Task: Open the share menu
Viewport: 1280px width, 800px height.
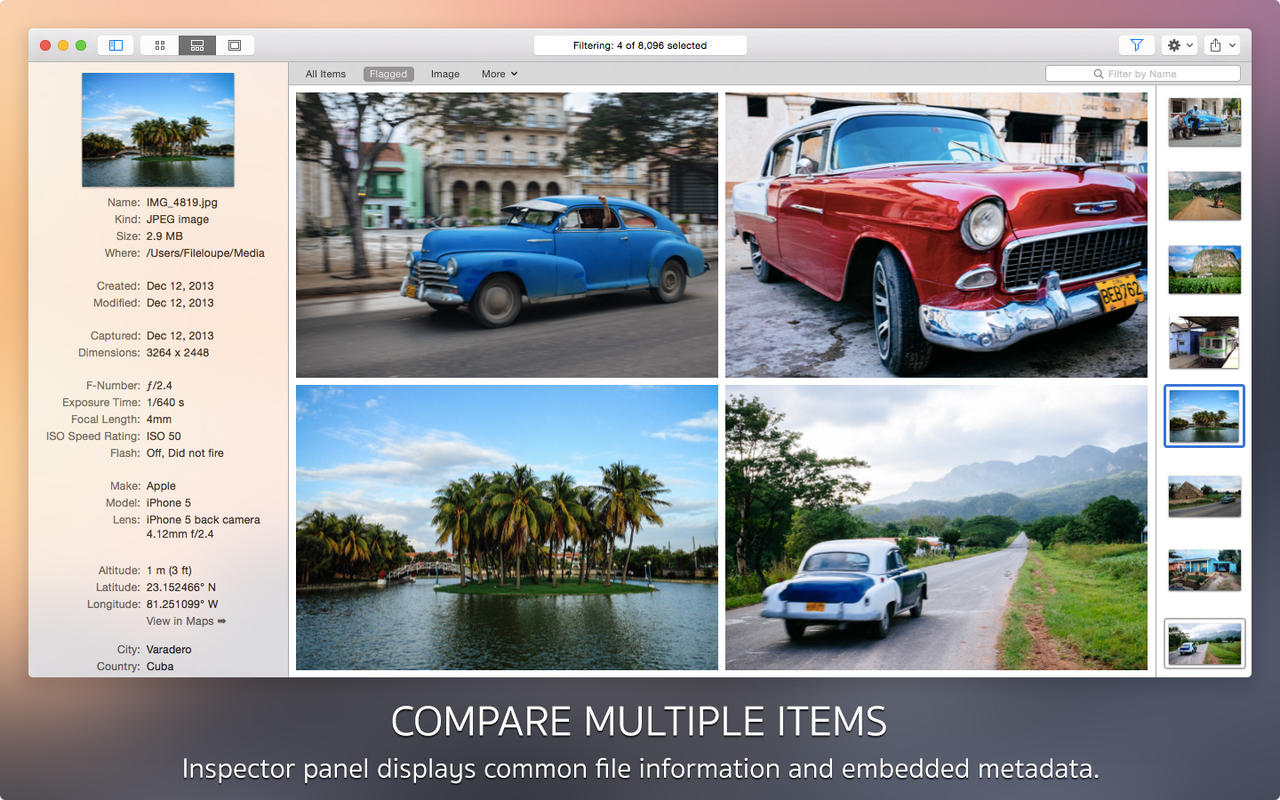Action: click(1221, 45)
